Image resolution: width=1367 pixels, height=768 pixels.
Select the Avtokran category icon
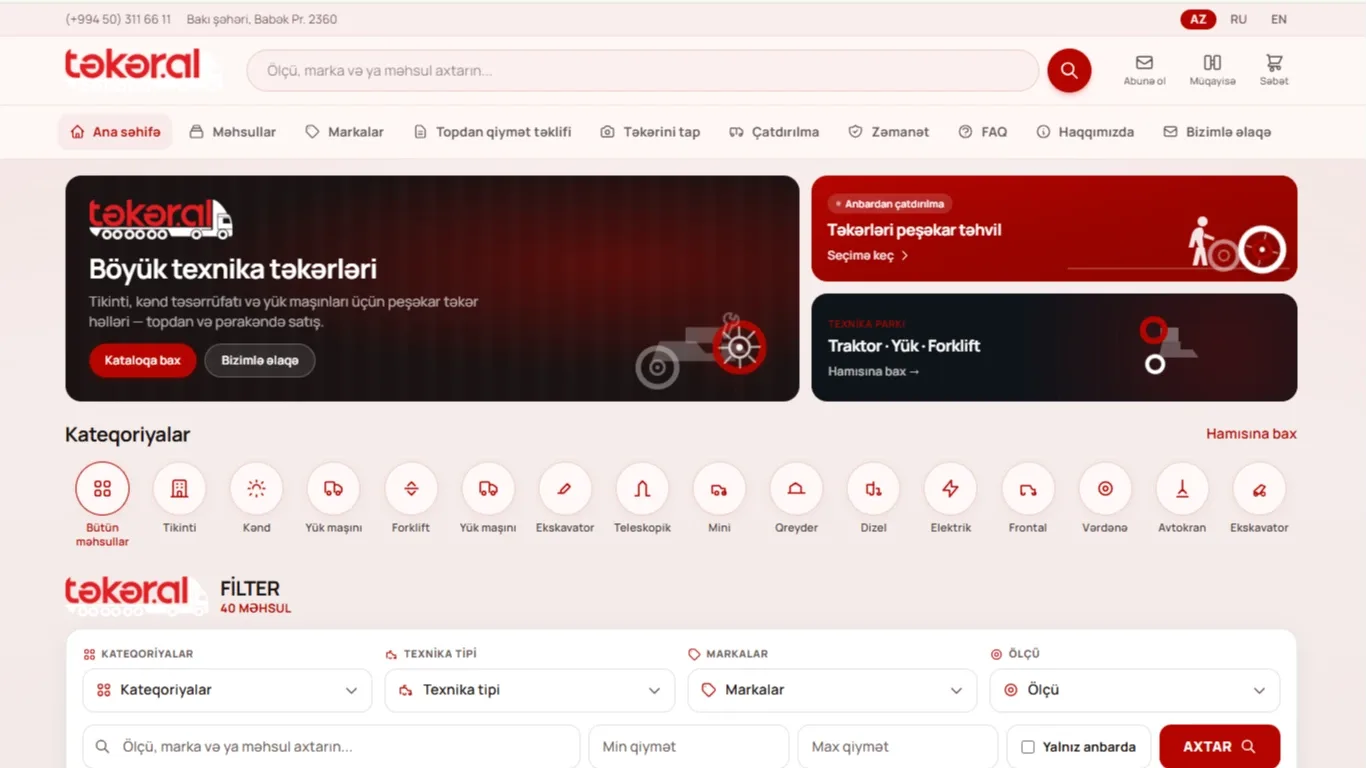click(1182, 488)
